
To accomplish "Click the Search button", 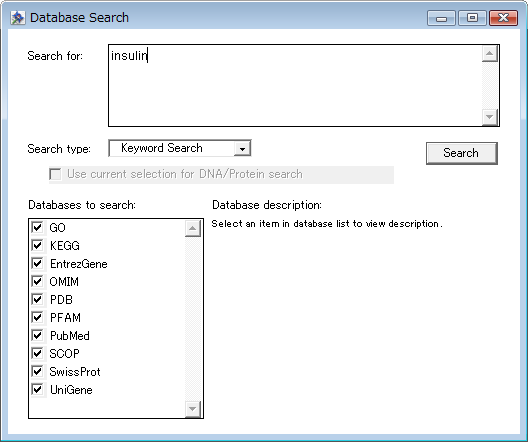I will click(x=462, y=153).
